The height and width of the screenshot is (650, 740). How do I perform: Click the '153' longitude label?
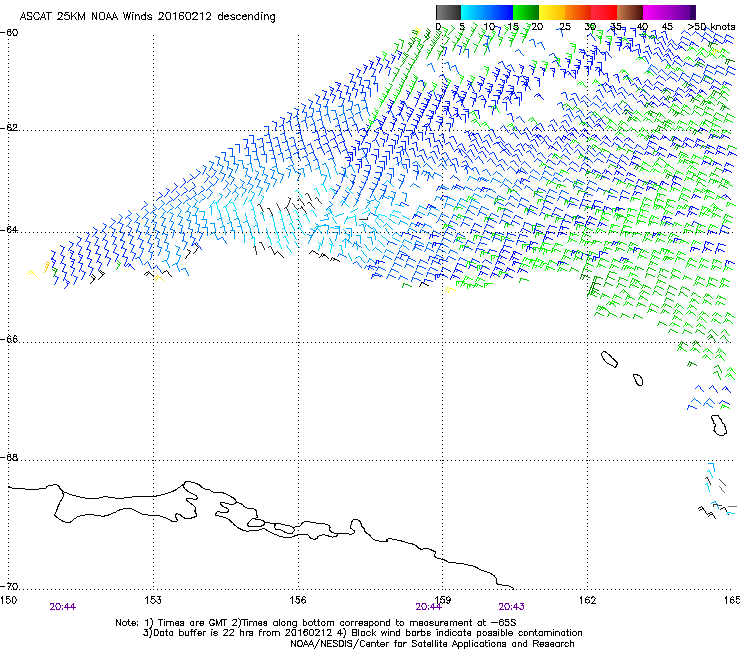153,600
